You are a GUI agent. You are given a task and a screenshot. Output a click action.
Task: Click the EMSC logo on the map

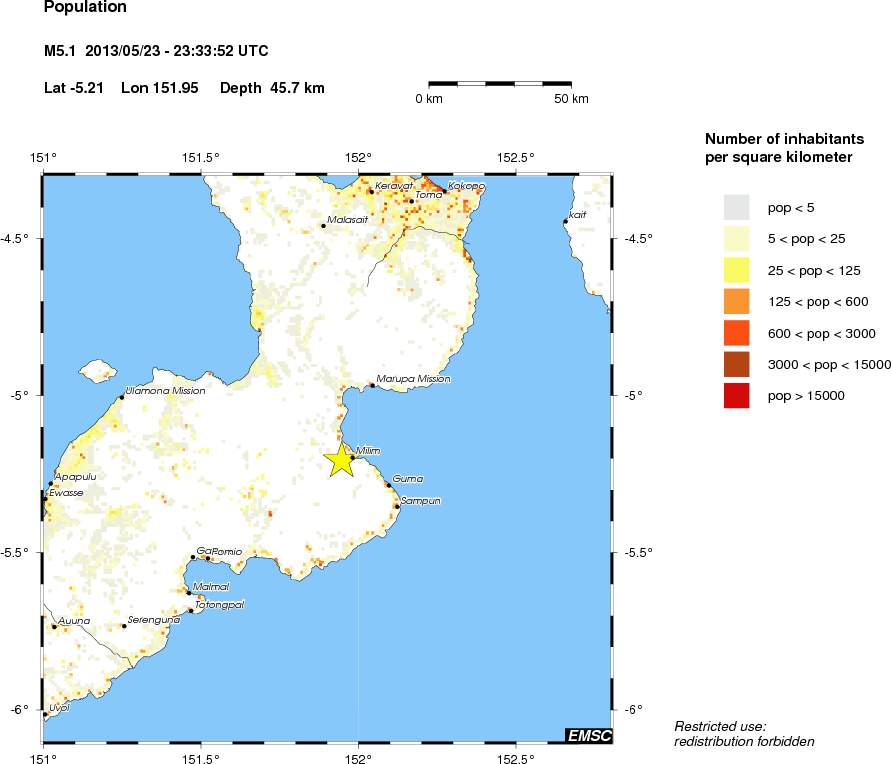point(588,735)
